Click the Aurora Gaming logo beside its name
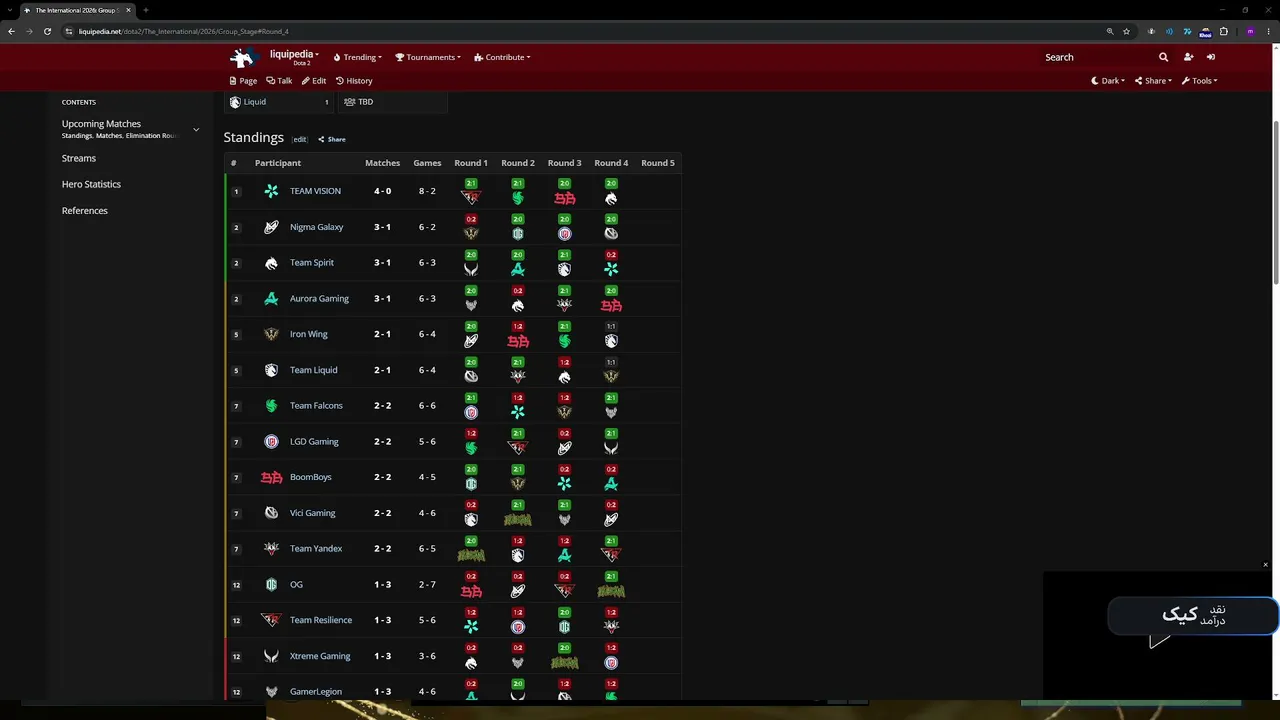Viewport: 1280px width, 720px height. click(271, 299)
